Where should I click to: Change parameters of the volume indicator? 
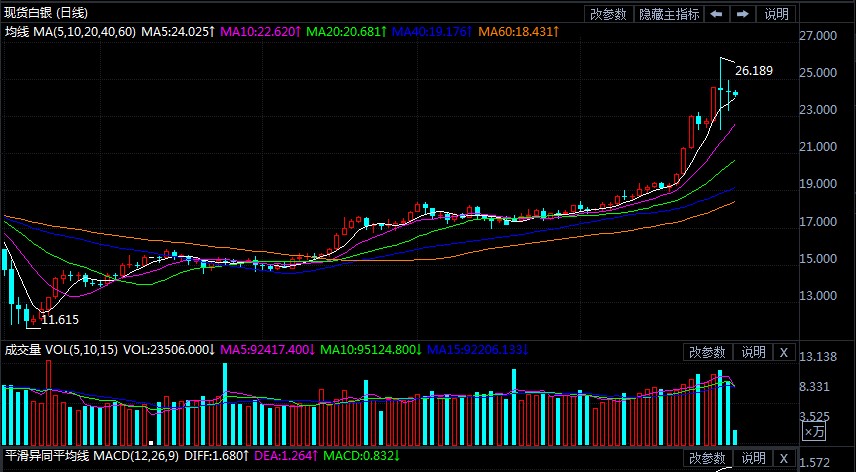pyautogui.click(x=708, y=352)
